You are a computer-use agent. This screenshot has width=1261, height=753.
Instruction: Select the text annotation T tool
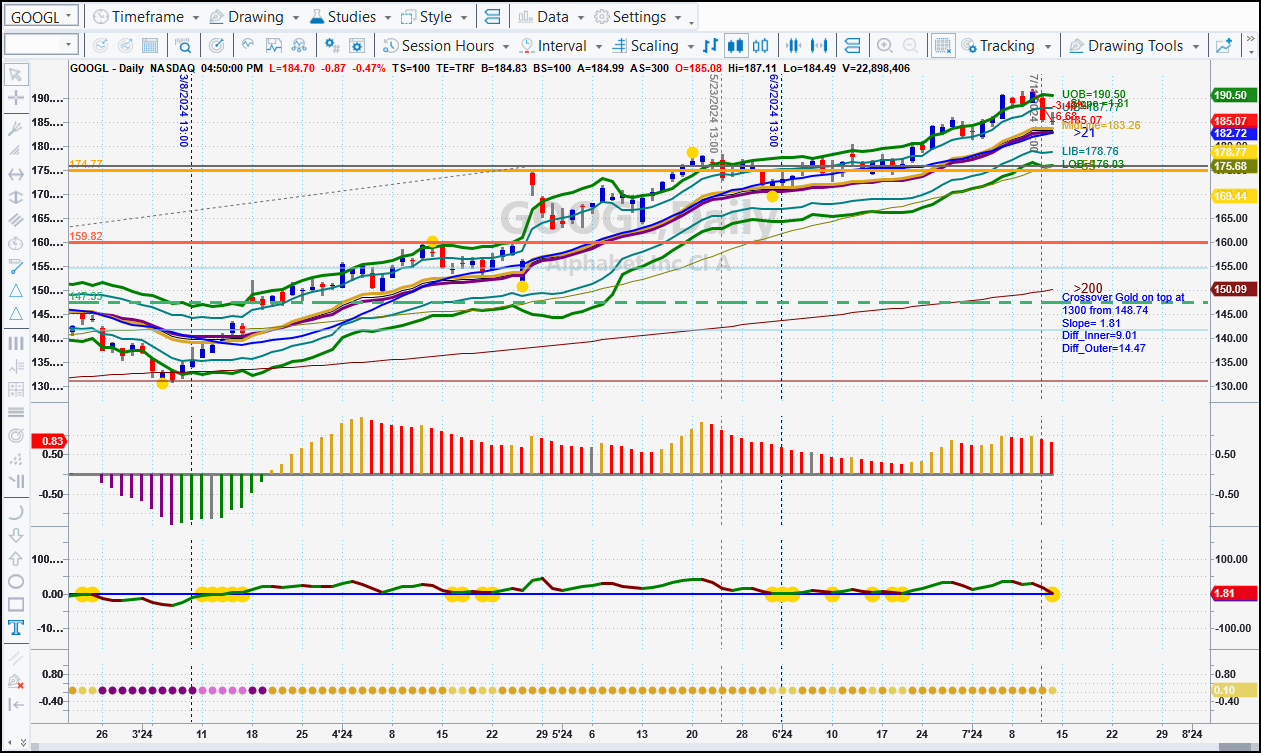click(x=16, y=628)
